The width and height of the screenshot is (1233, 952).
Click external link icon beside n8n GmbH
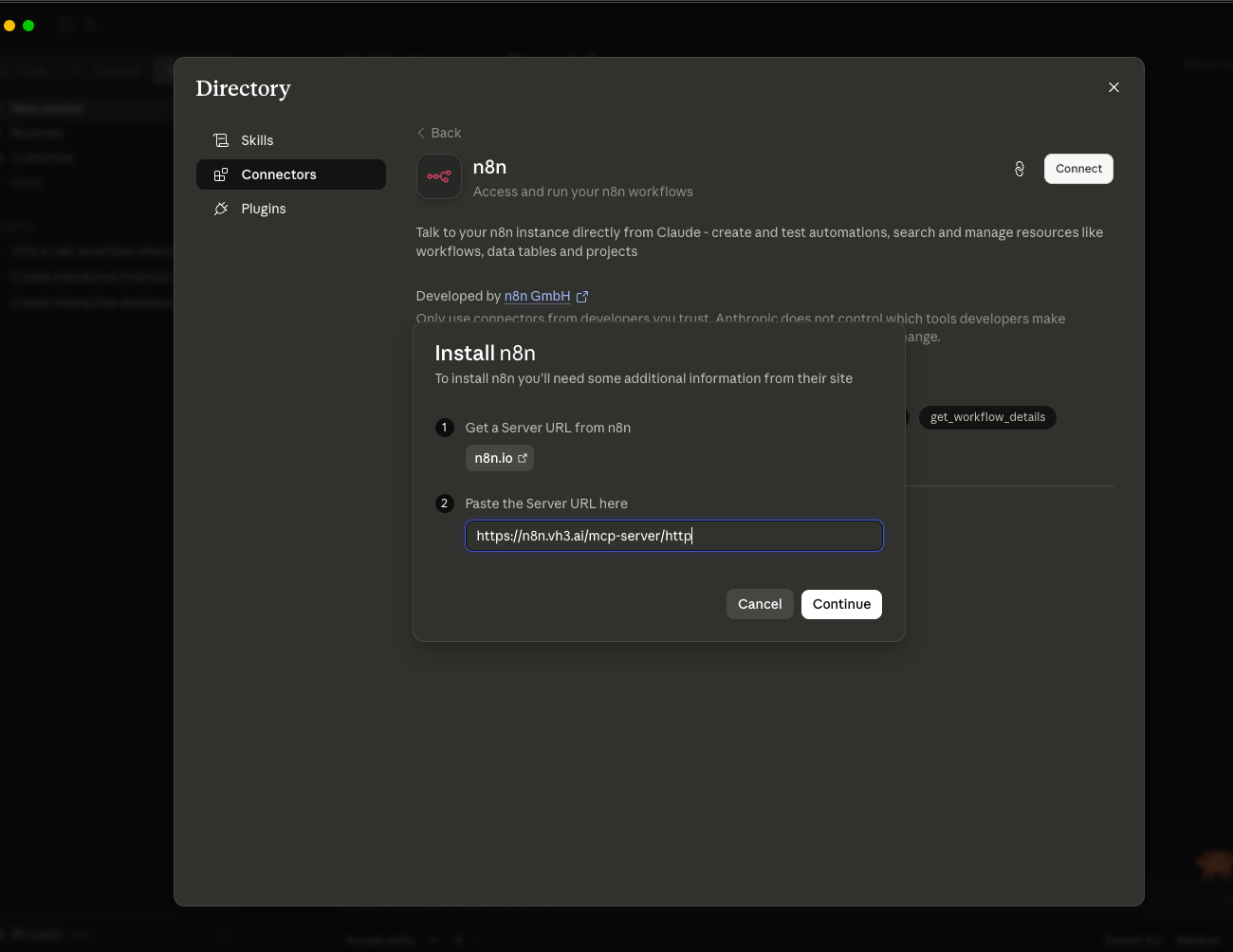[x=582, y=297]
